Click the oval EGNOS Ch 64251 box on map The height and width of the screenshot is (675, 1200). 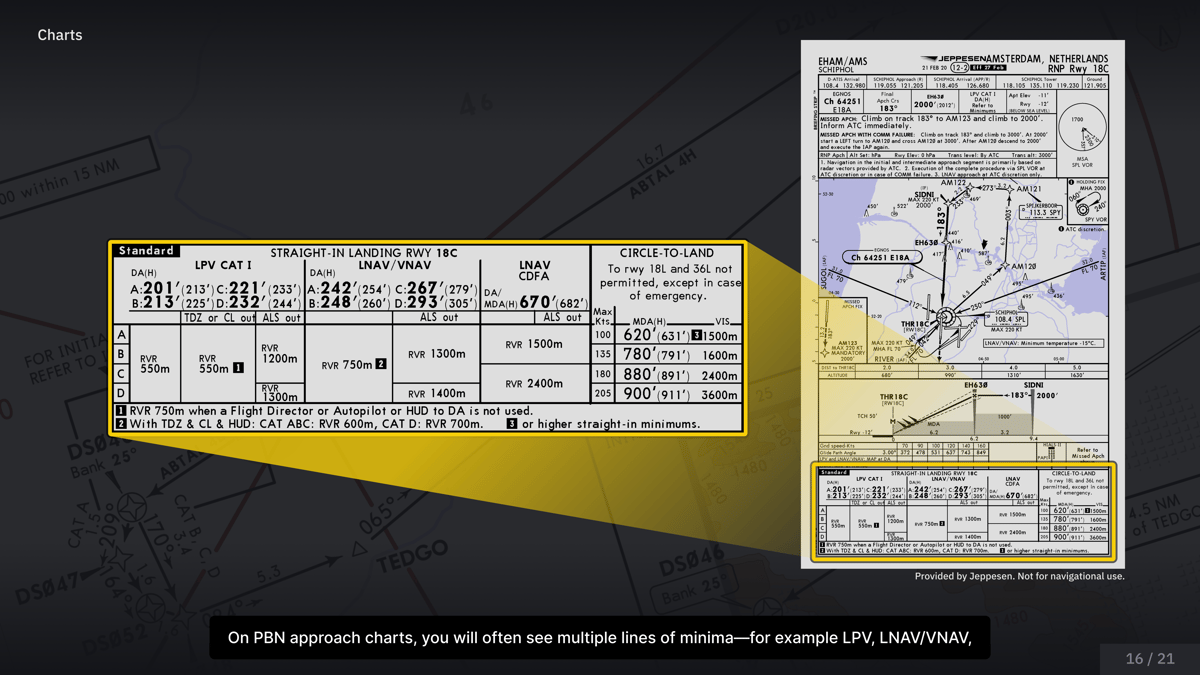tap(881, 257)
